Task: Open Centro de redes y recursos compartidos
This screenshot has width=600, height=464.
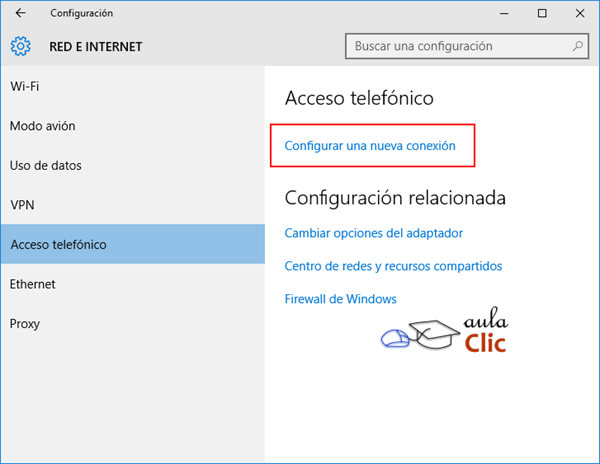Action: (x=393, y=266)
